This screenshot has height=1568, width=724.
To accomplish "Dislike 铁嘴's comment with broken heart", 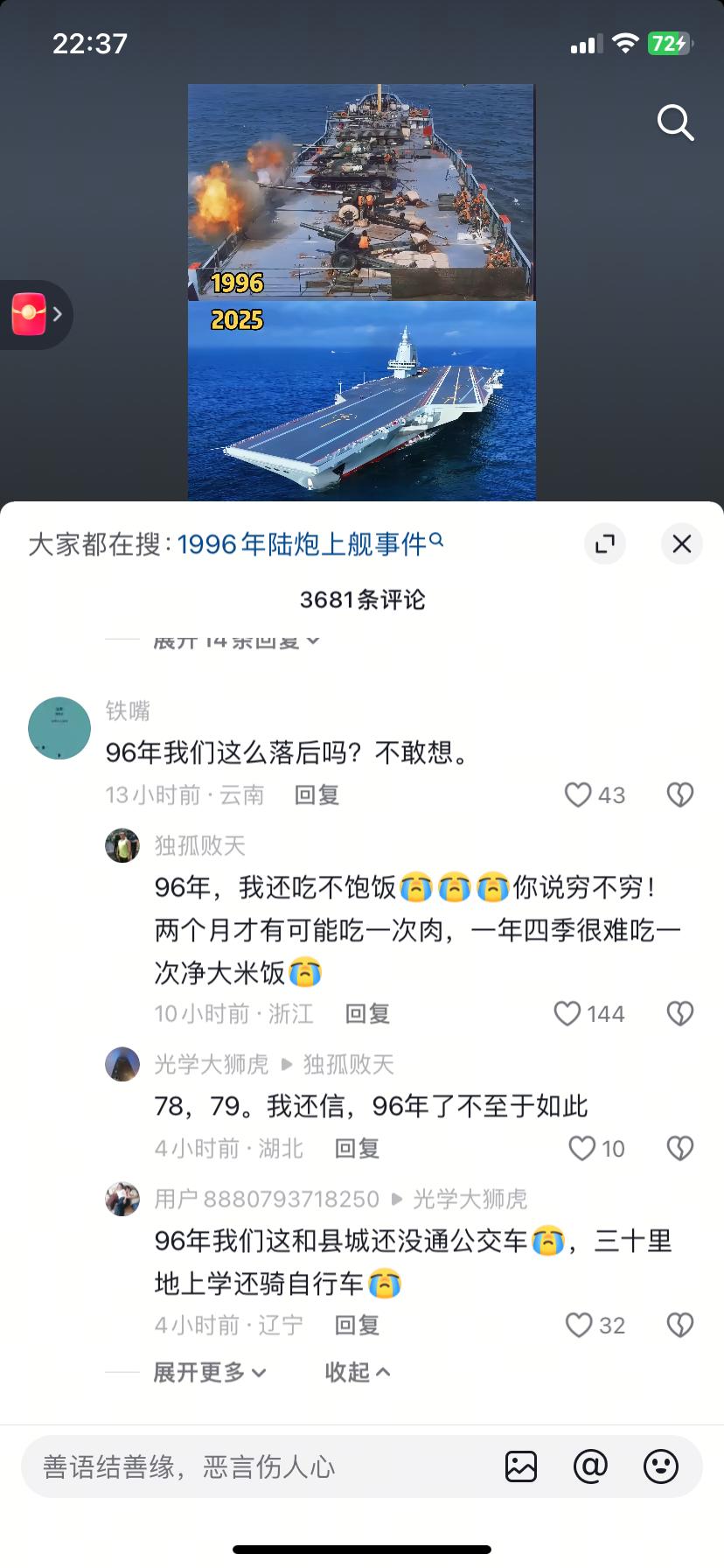I will tap(679, 794).
